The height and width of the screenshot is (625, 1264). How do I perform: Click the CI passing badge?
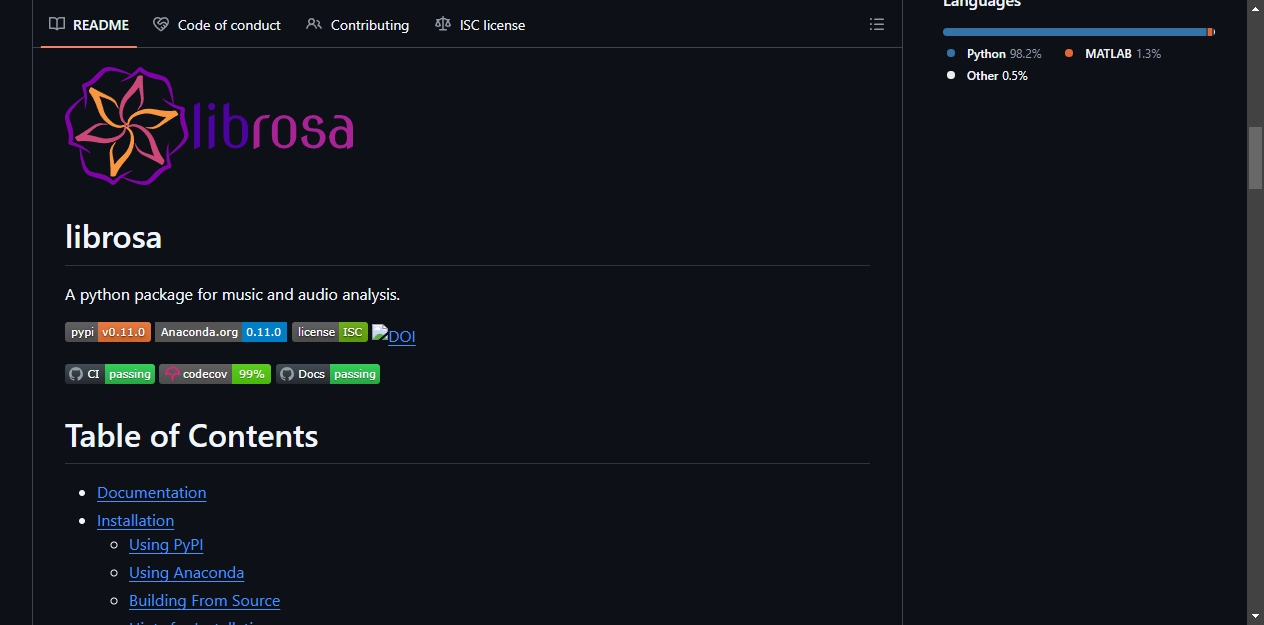click(110, 374)
